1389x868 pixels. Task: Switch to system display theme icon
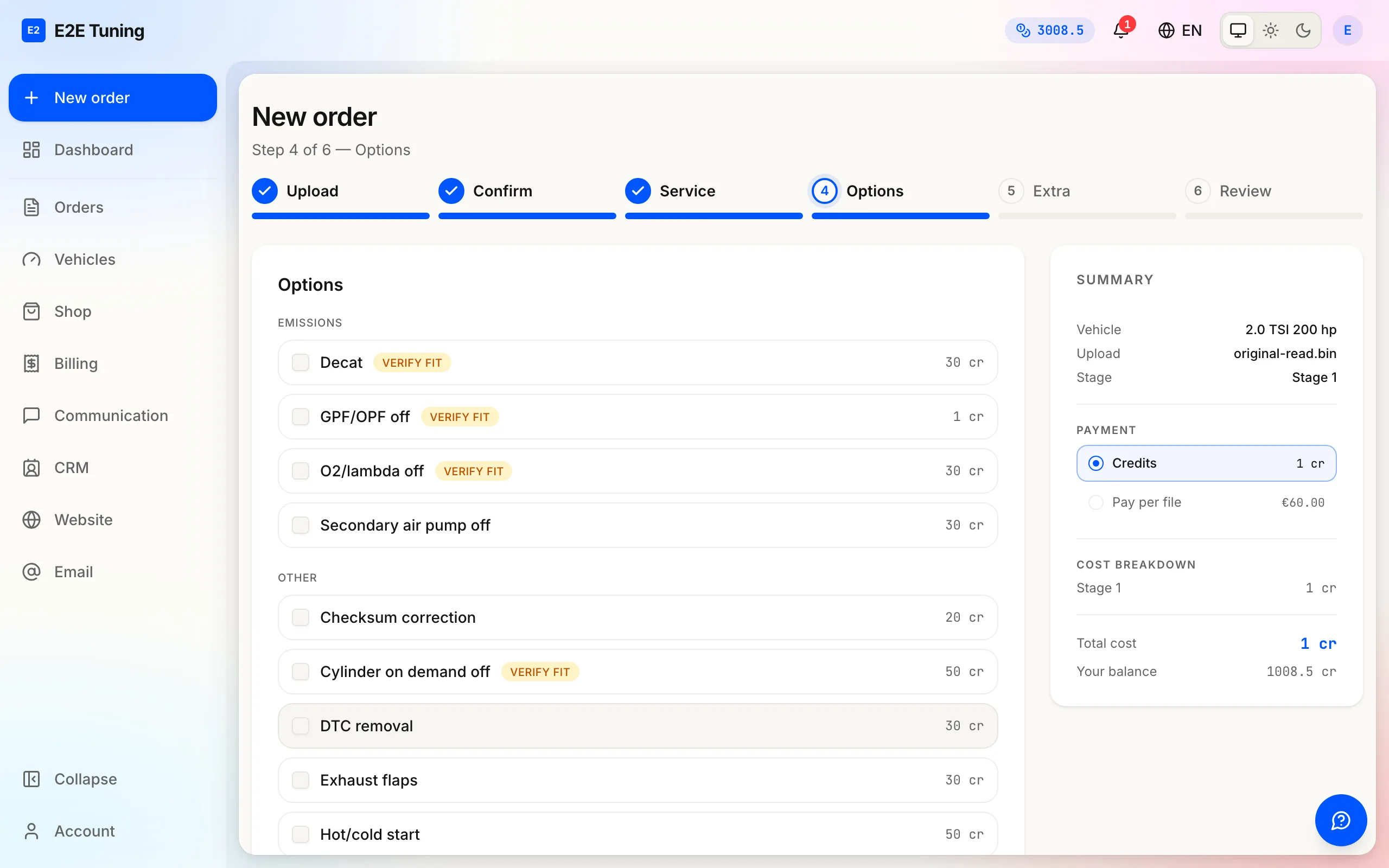point(1238,30)
